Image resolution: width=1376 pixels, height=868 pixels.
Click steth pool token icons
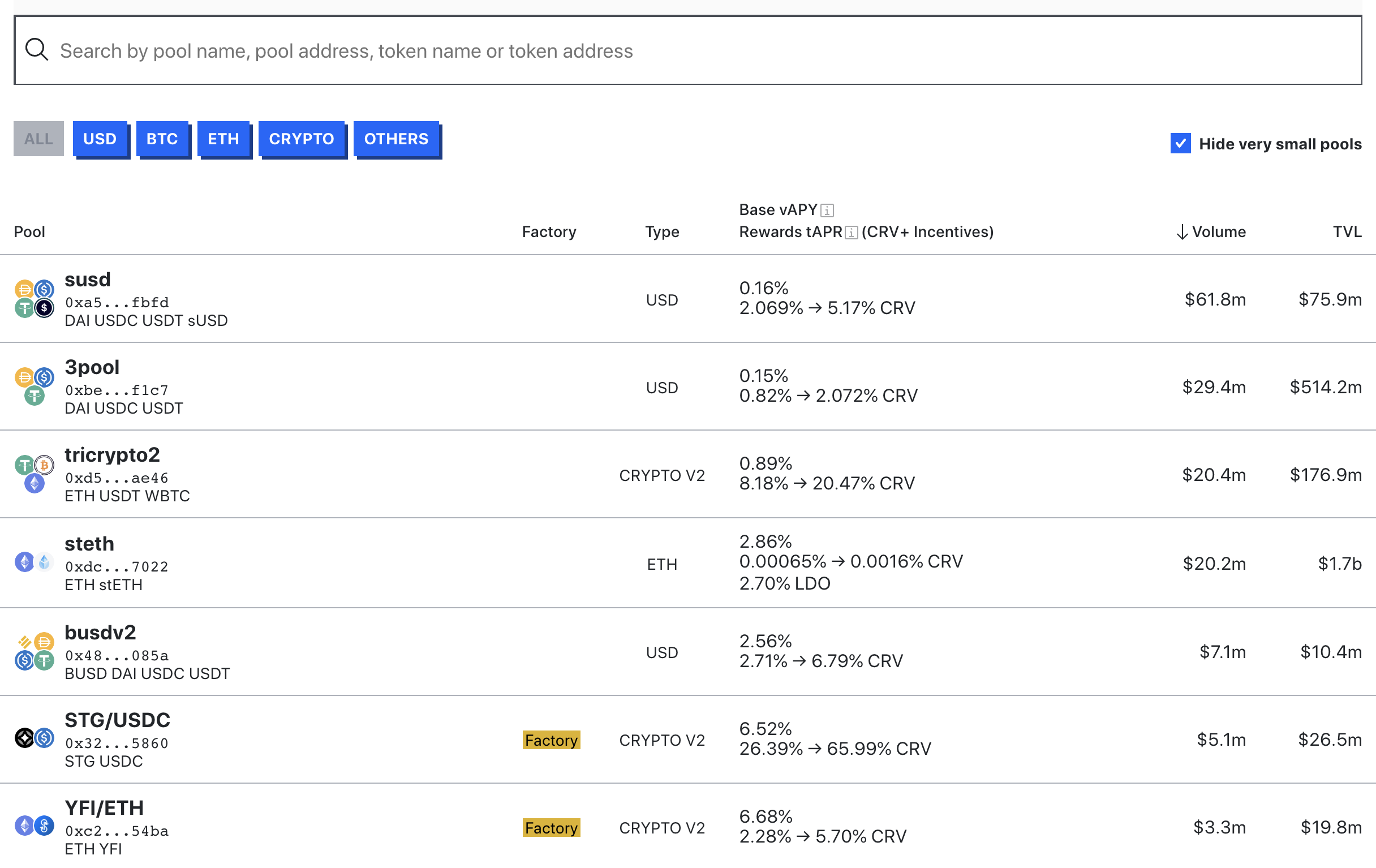pos(35,562)
